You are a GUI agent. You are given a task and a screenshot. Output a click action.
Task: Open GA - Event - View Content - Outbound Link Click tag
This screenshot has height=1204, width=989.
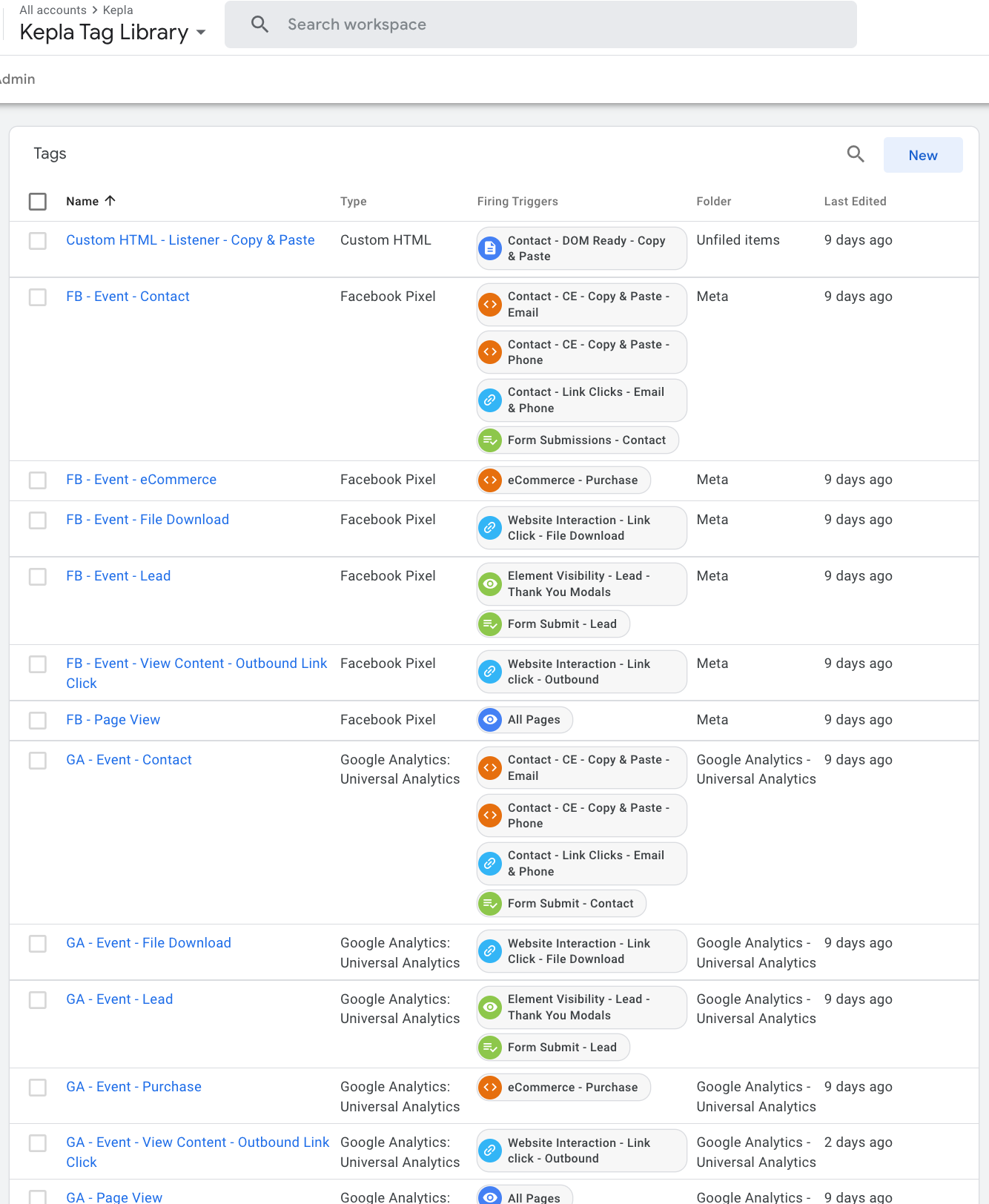[x=198, y=1152]
